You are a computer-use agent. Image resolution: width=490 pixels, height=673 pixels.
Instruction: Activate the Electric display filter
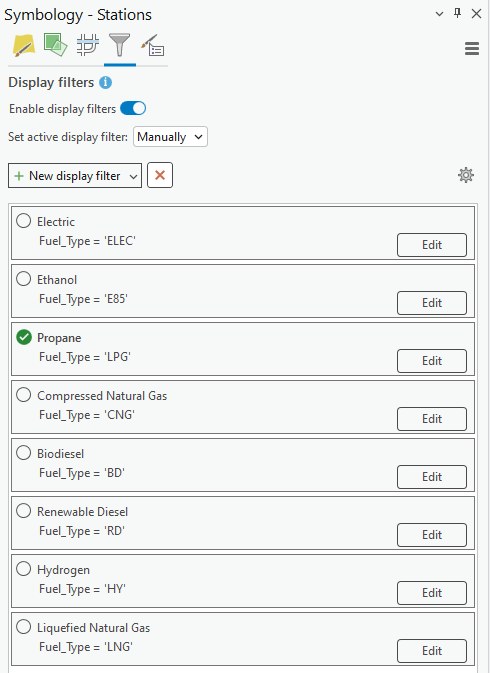(24, 221)
